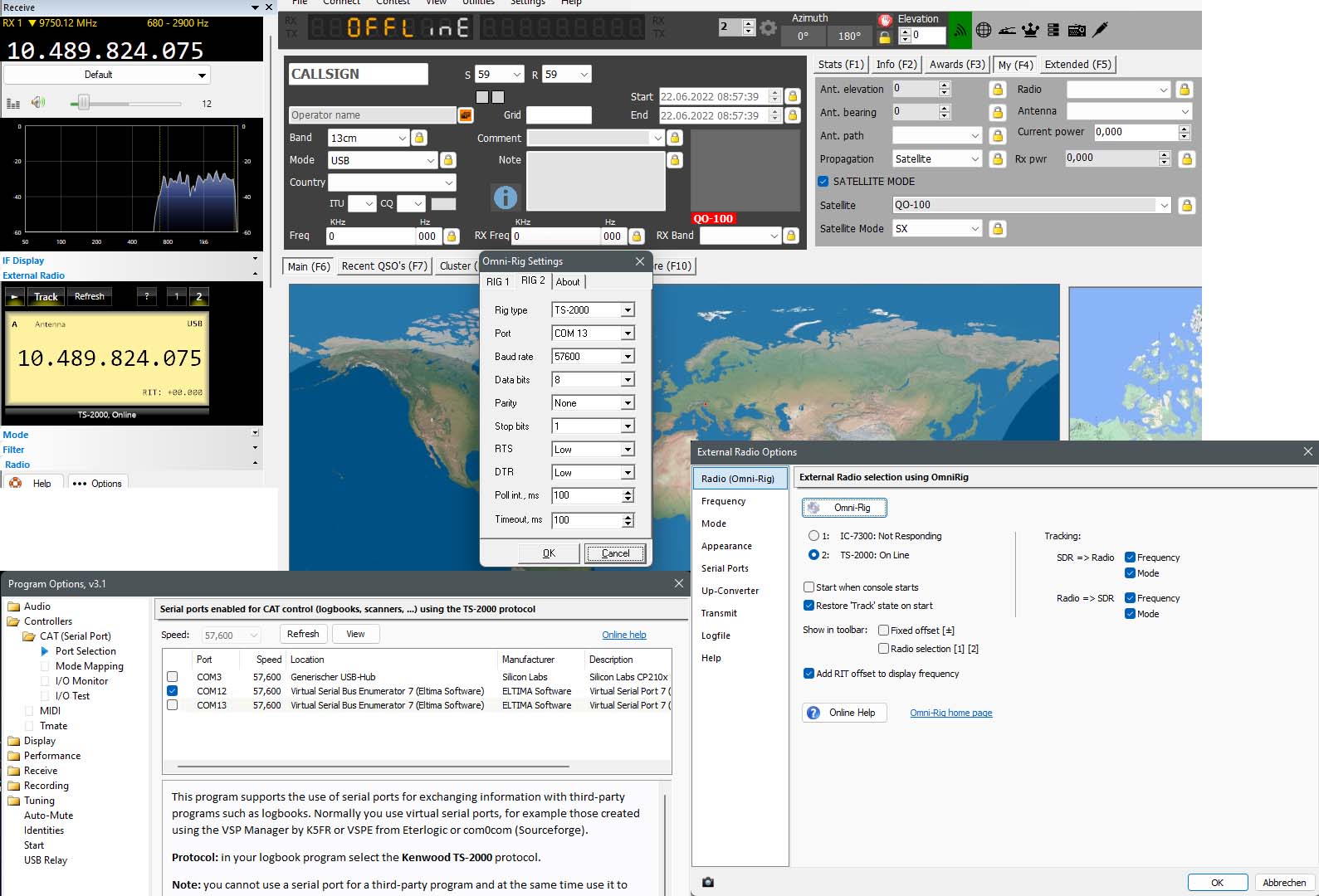Open the Omni-Rig home page link
This screenshot has width=1319, height=896.
(x=950, y=713)
